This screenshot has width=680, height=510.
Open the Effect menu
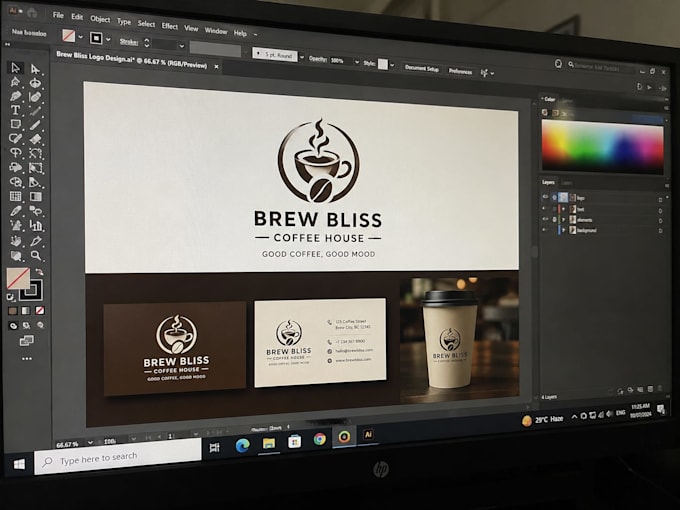click(x=170, y=26)
